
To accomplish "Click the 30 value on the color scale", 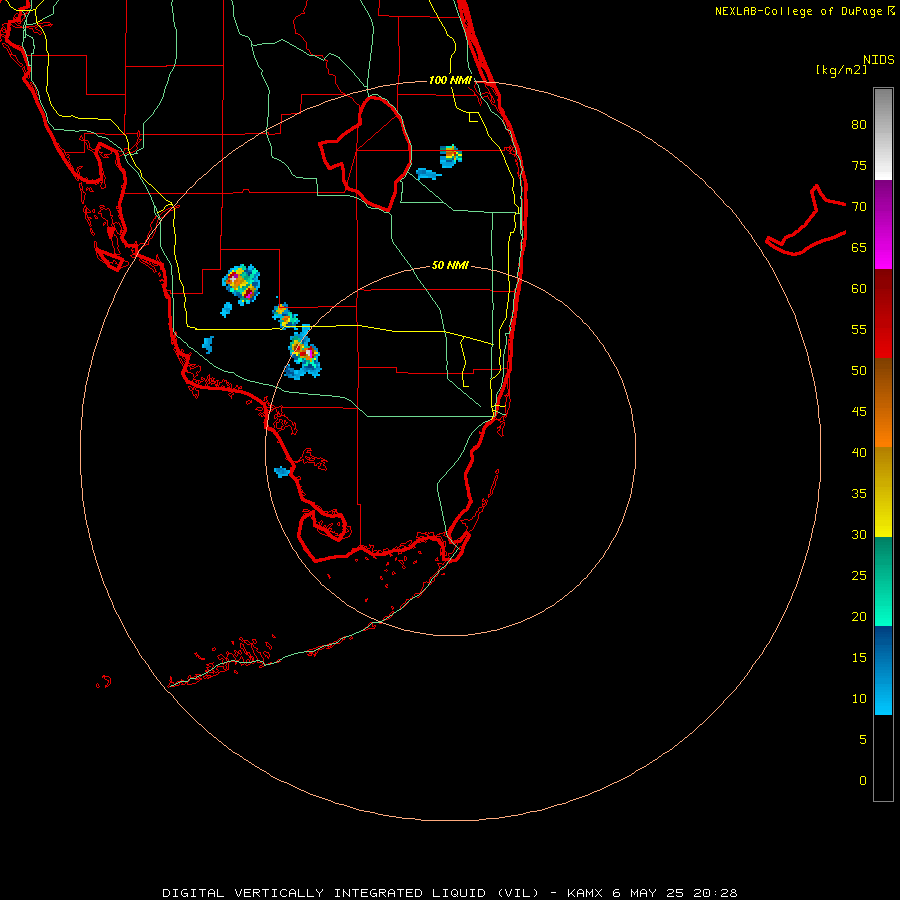I will (x=859, y=534).
